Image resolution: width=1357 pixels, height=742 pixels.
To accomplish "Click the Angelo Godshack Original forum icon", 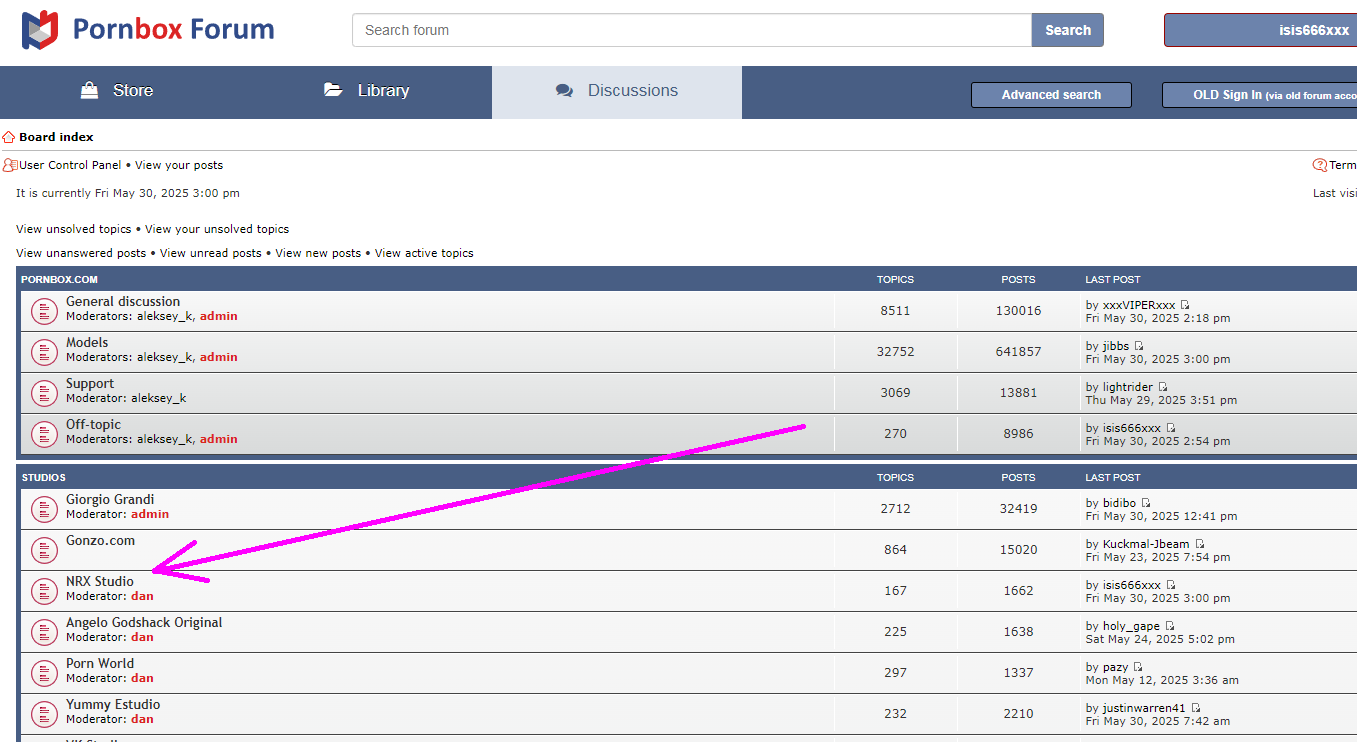I will pyautogui.click(x=44, y=632).
